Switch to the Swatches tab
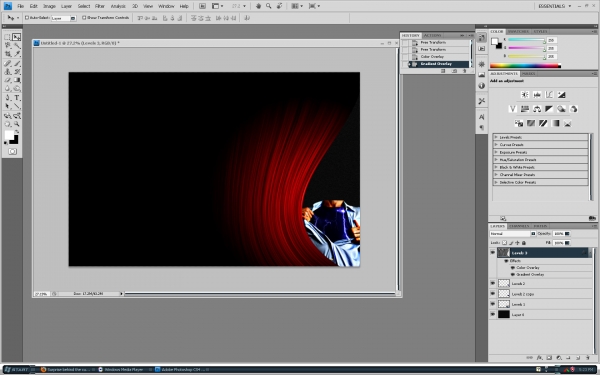The height and width of the screenshot is (375, 600). click(518, 31)
